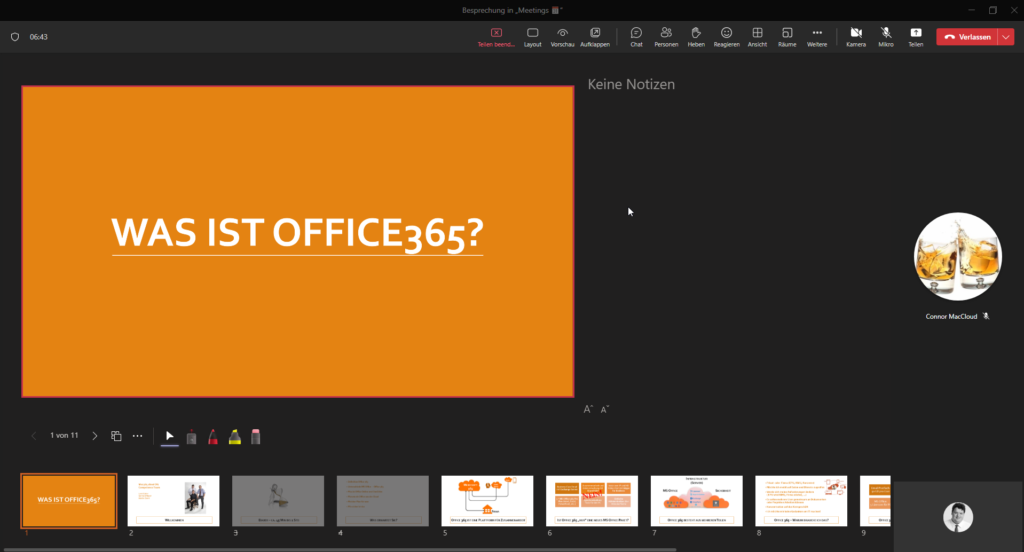Select the laser pointer tool

(191, 437)
